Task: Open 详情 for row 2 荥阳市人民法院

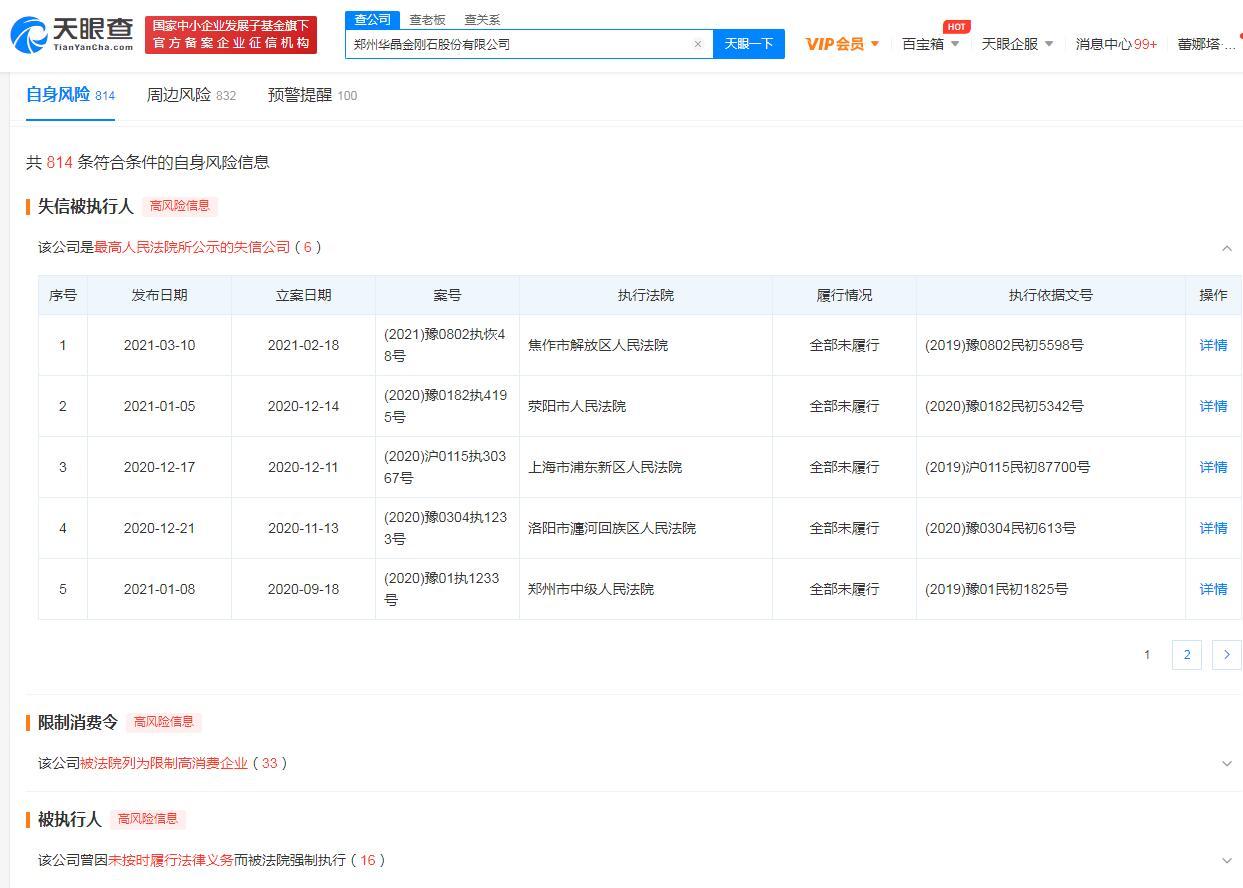Action: [1213, 406]
